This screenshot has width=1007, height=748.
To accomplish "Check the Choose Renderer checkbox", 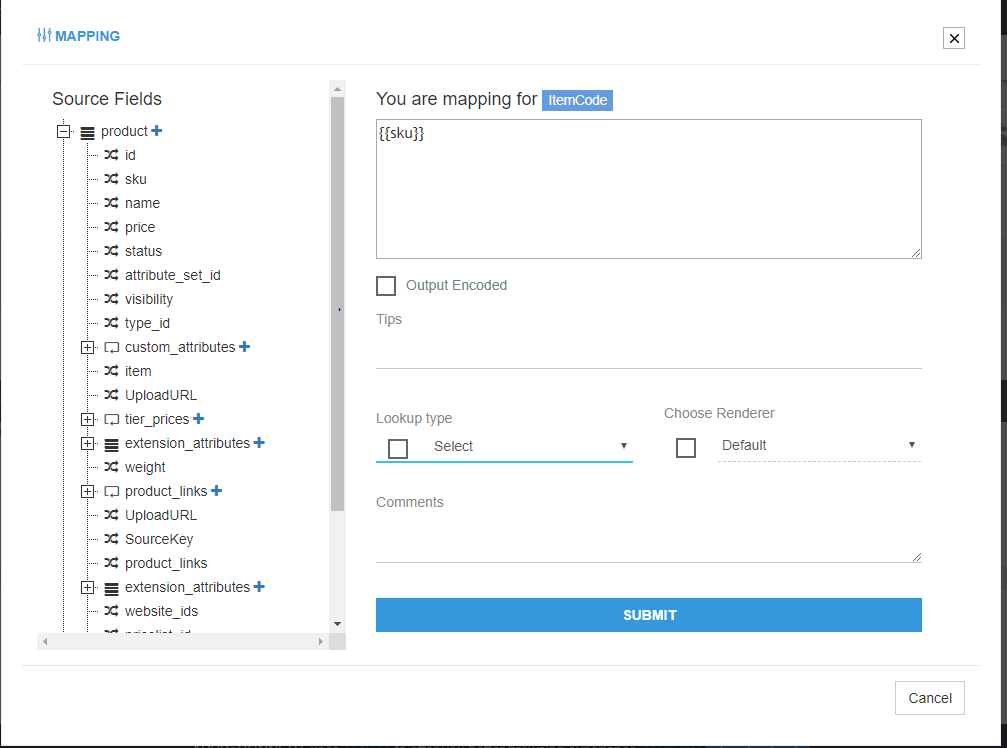I will (x=686, y=447).
